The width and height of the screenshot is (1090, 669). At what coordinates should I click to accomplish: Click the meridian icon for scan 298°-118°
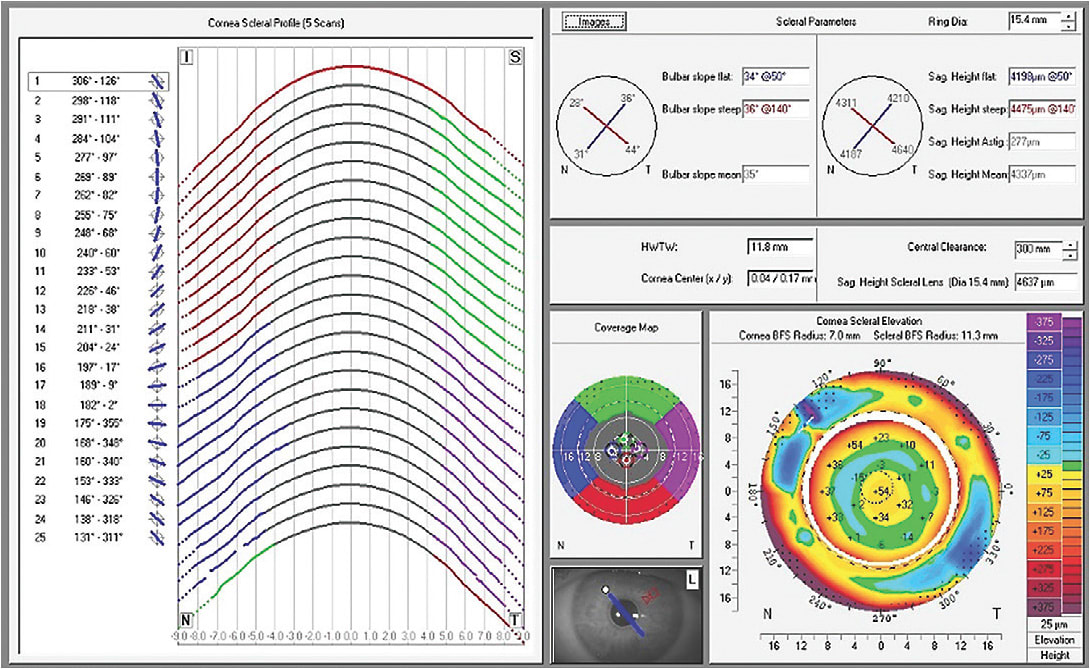(158, 101)
